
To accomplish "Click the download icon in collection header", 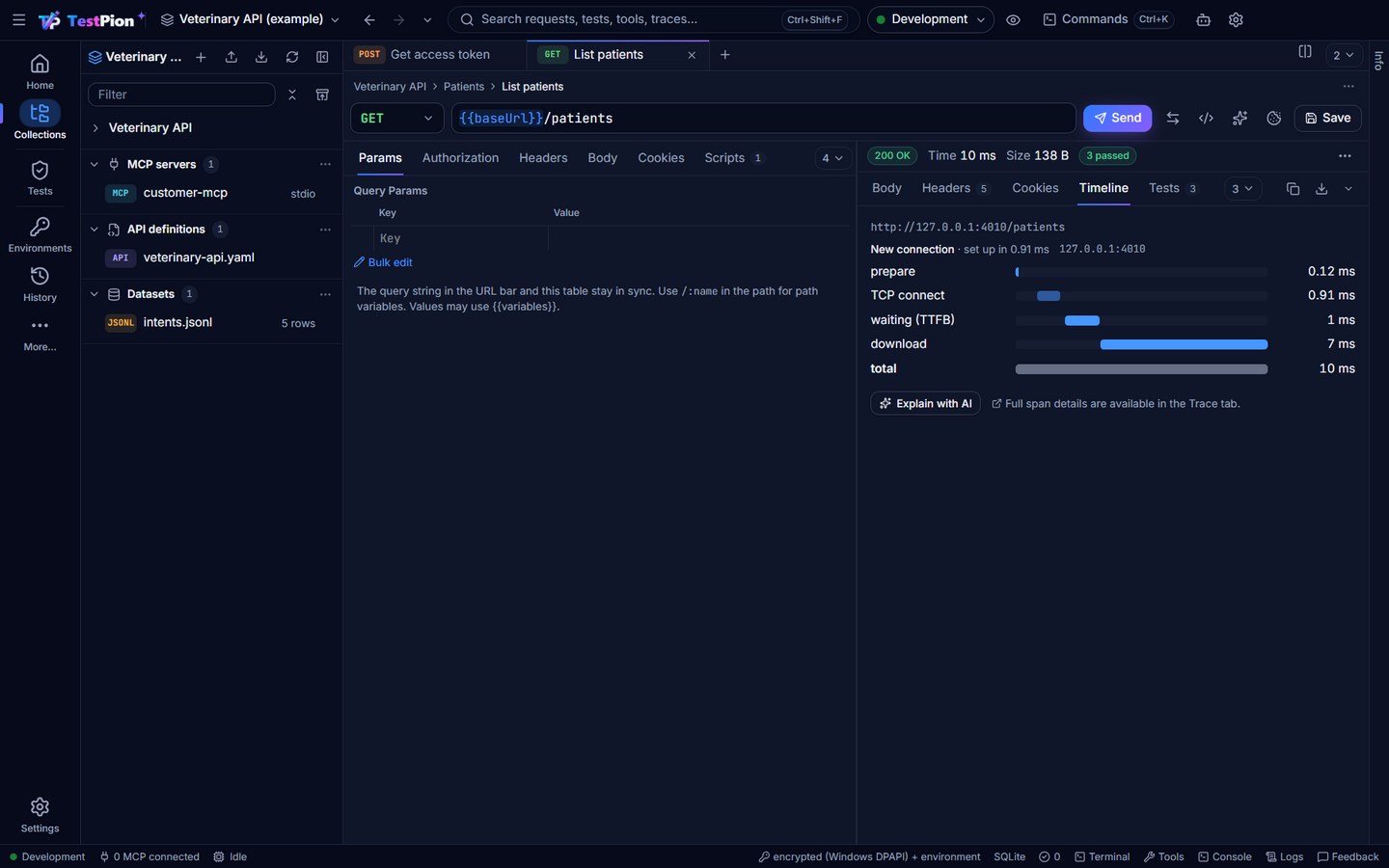I will [x=261, y=57].
